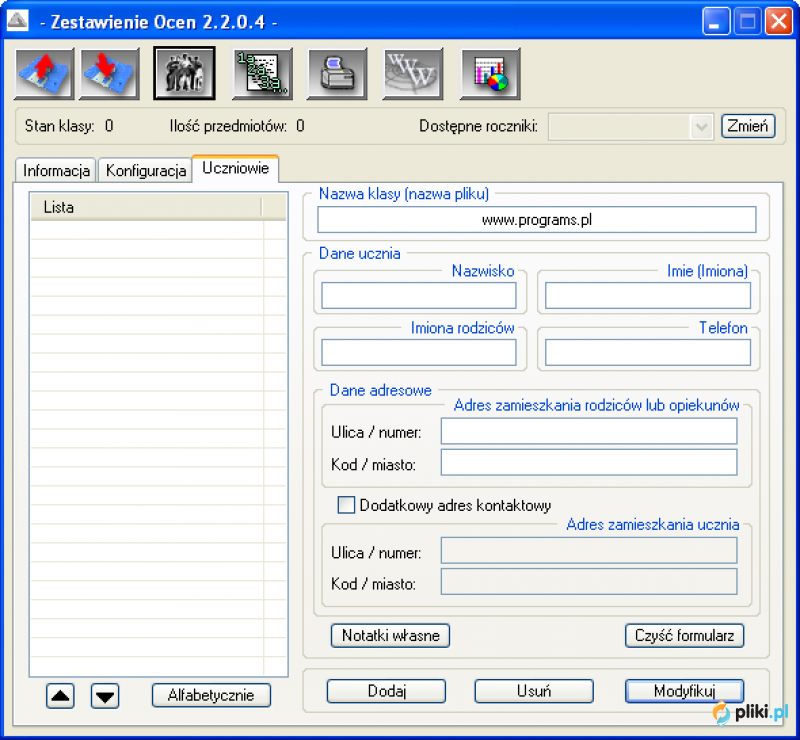Screen dimensions: 800x740
Task: Click the red down-arrow disk toolbar icon
Action: 110,73
